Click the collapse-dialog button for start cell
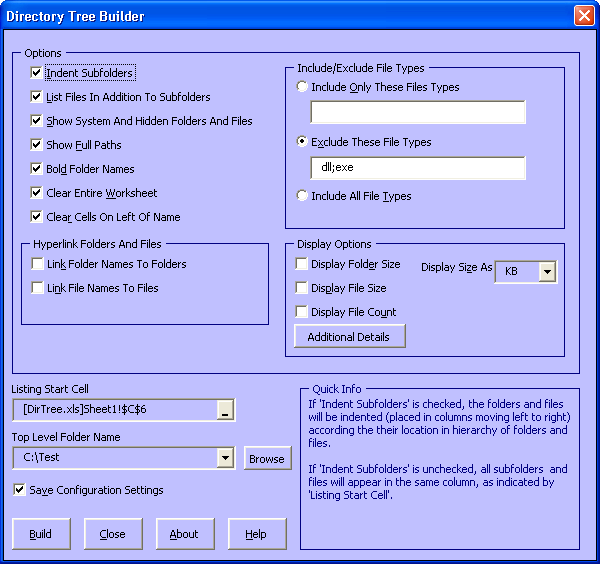The height and width of the screenshot is (564, 600). tap(225, 410)
